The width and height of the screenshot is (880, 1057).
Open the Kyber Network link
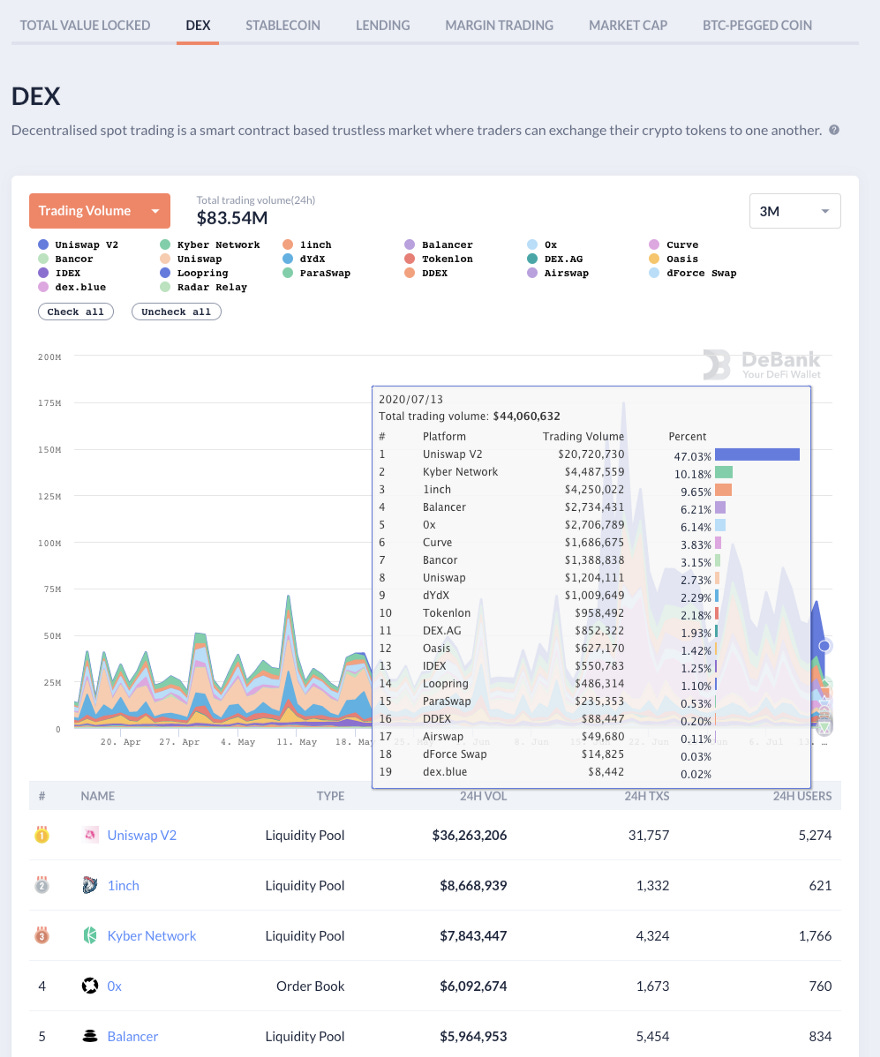[x=152, y=935]
